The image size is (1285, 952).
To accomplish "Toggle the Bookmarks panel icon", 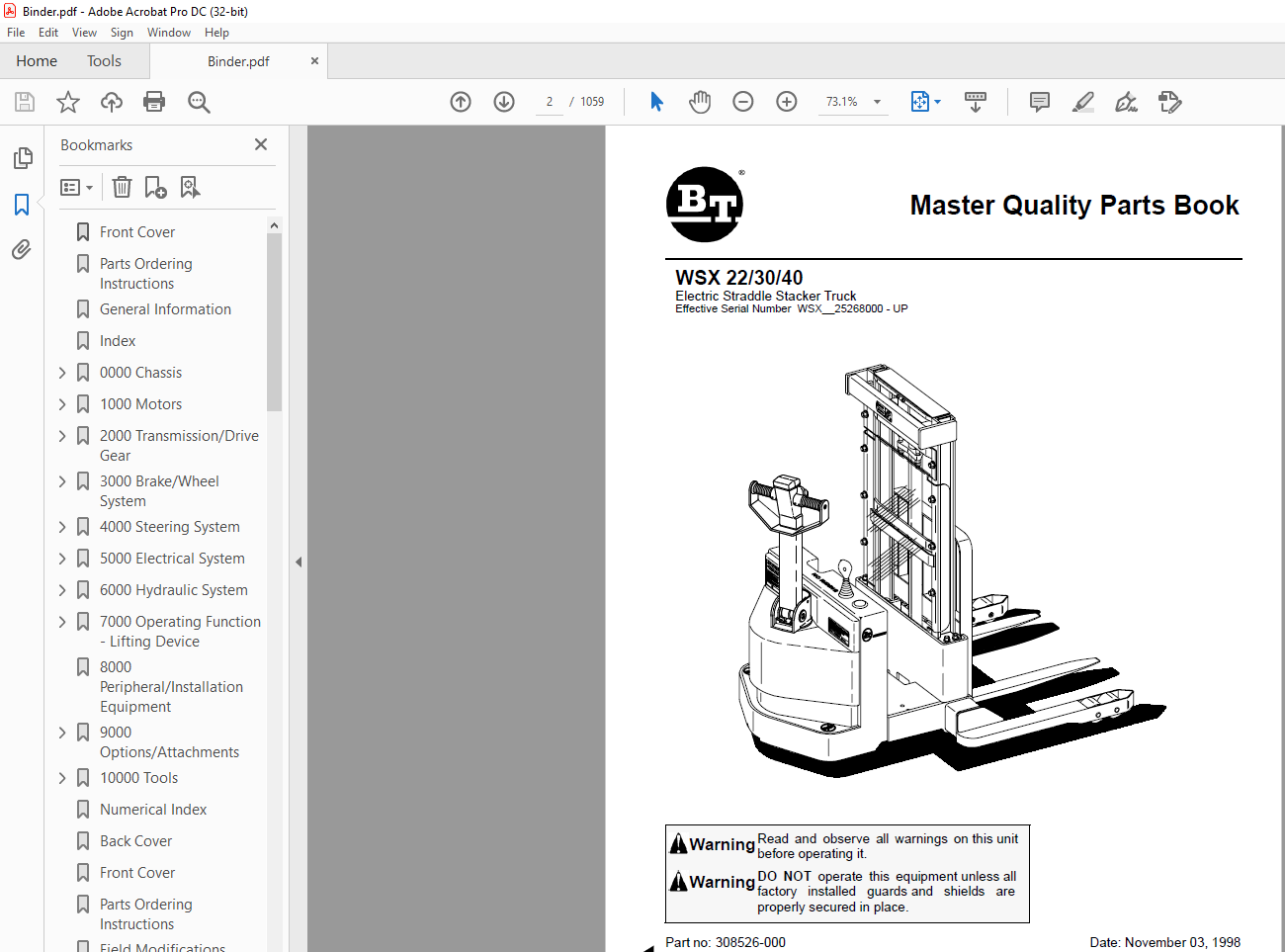I will [x=22, y=205].
